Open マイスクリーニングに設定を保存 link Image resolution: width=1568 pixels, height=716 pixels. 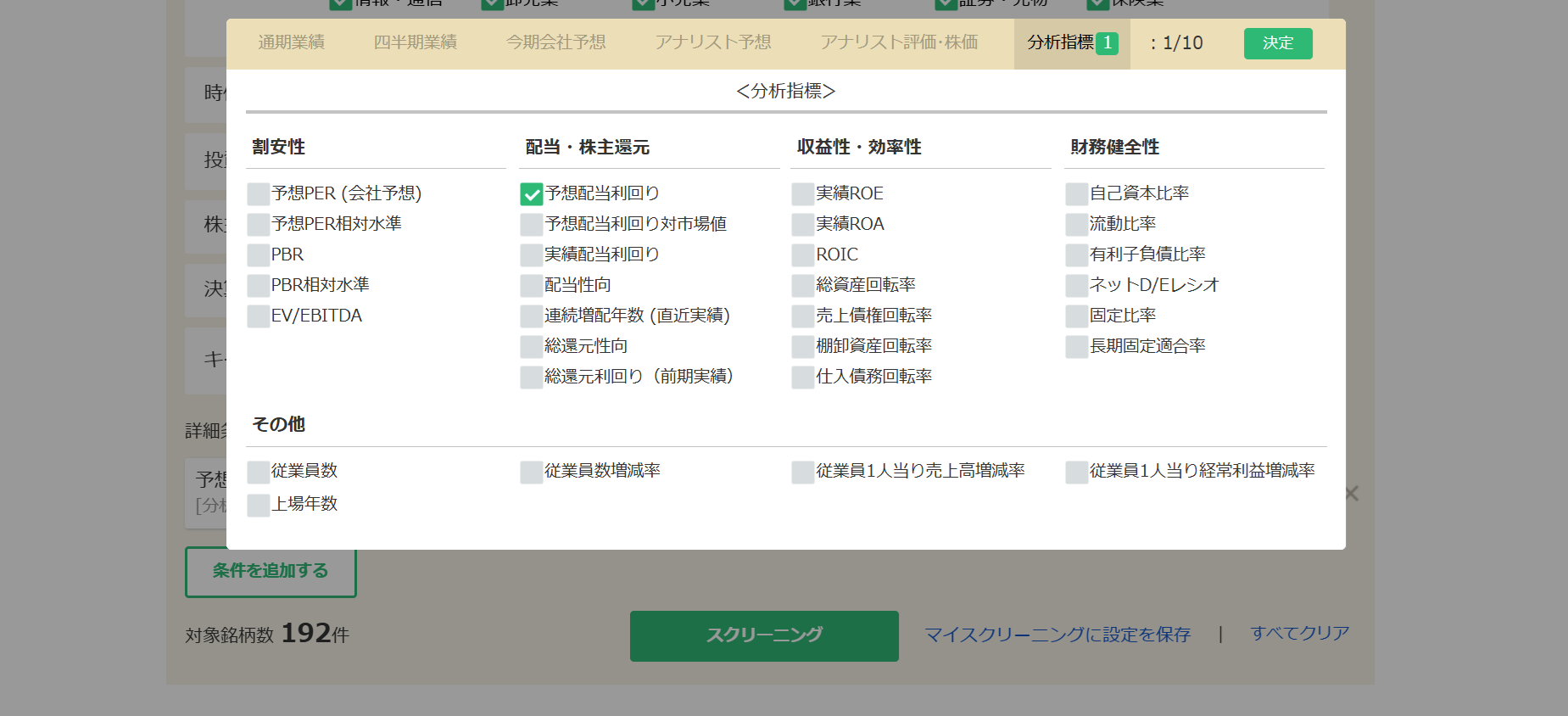point(1057,635)
